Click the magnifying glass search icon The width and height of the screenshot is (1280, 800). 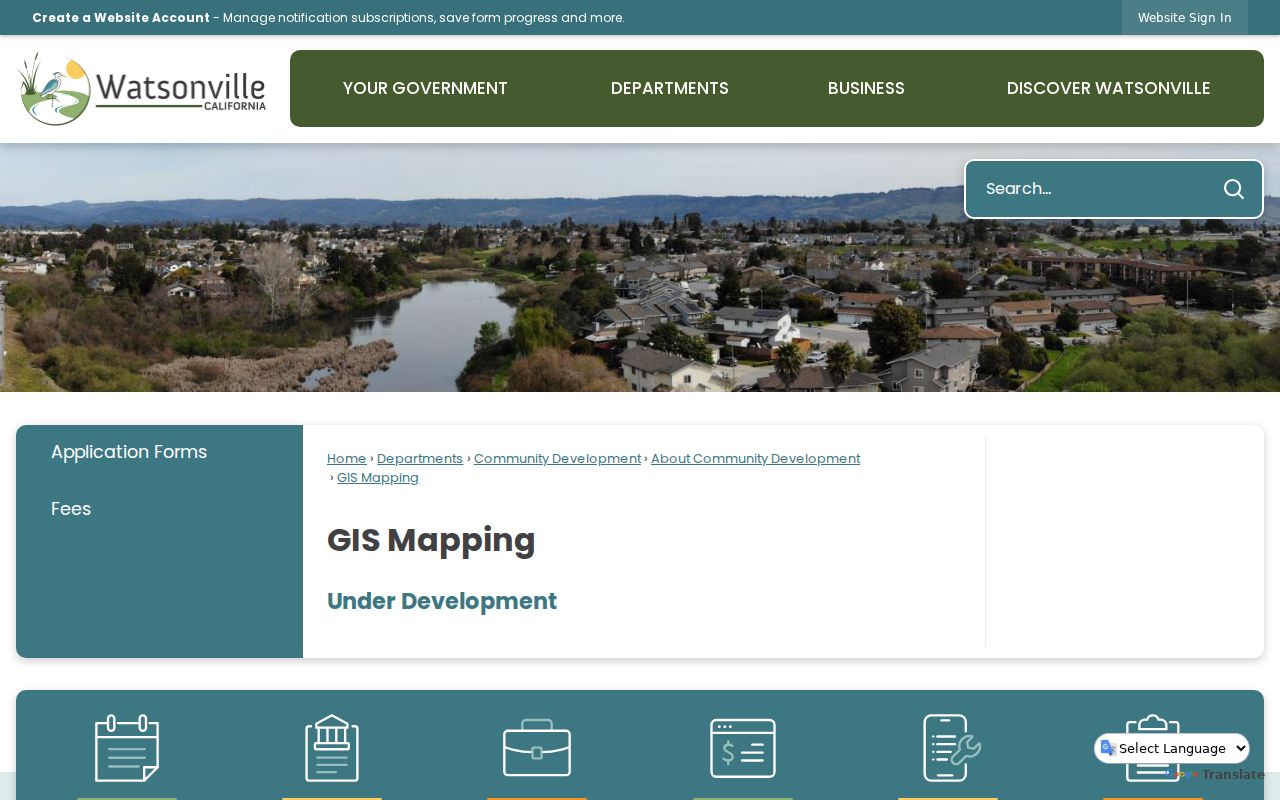click(x=1234, y=189)
